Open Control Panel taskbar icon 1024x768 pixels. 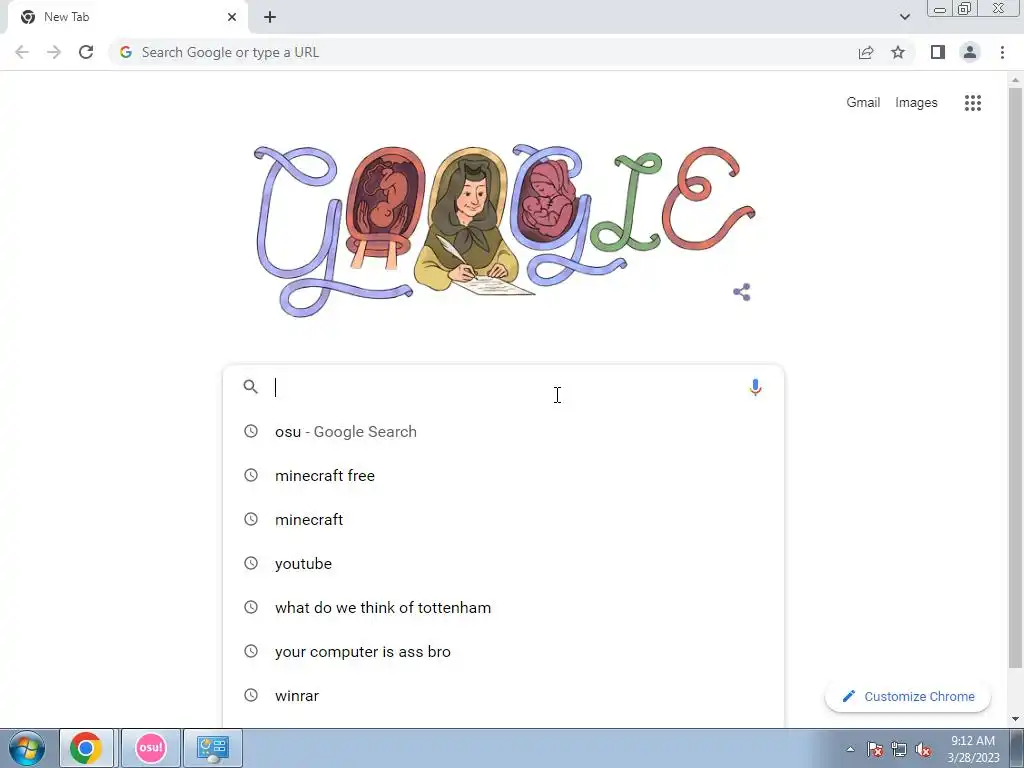point(212,748)
